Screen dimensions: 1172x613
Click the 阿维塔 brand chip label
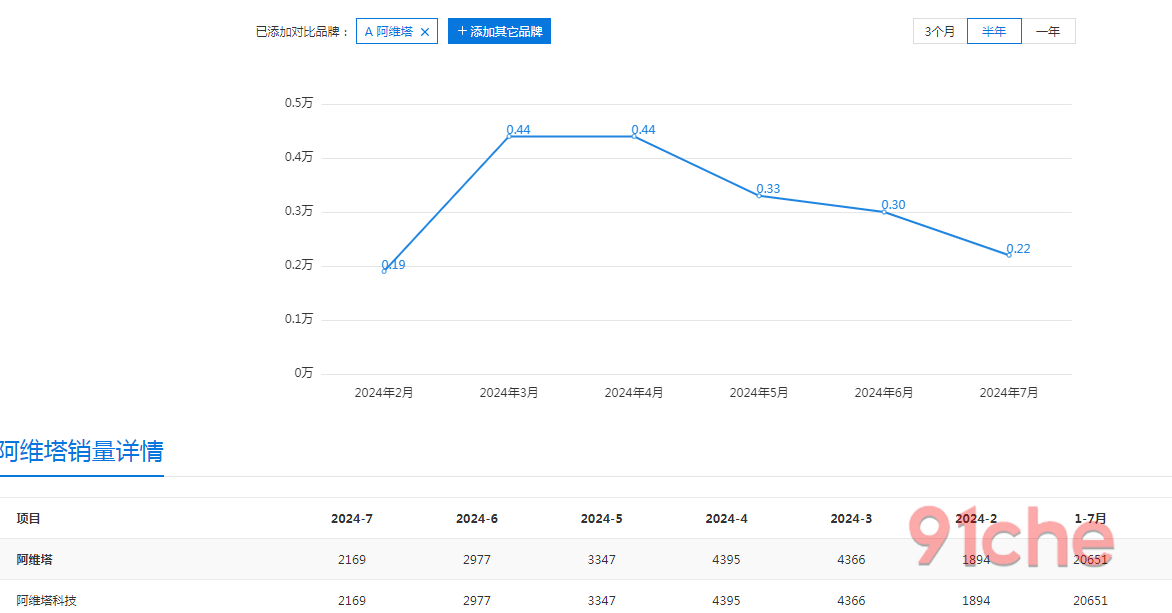[388, 32]
